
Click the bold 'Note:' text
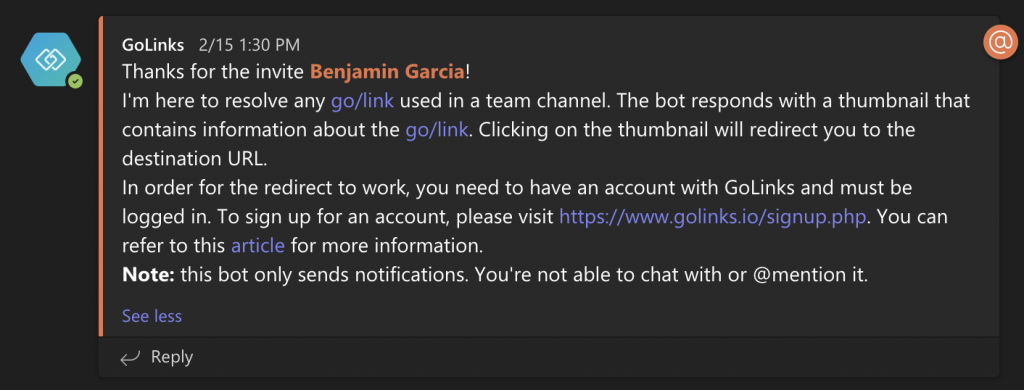(x=148, y=275)
